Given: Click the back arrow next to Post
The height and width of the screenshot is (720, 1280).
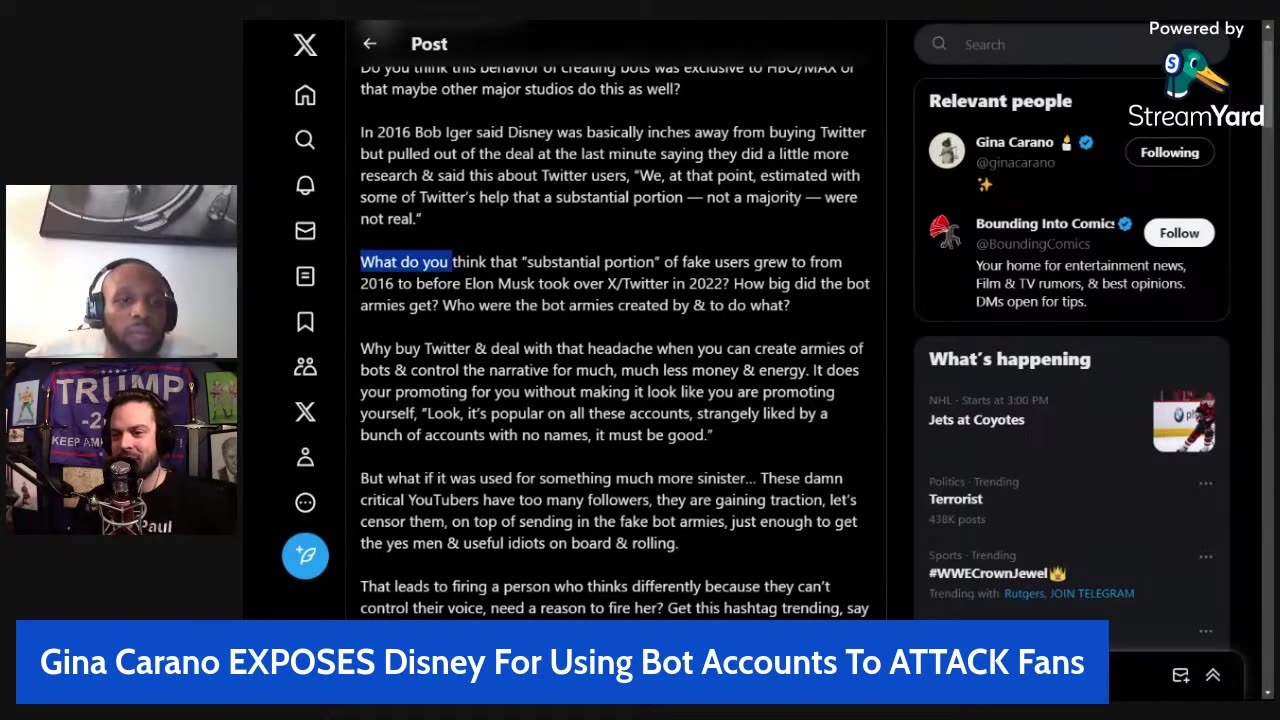Looking at the screenshot, I should click(x=370, y=44).
